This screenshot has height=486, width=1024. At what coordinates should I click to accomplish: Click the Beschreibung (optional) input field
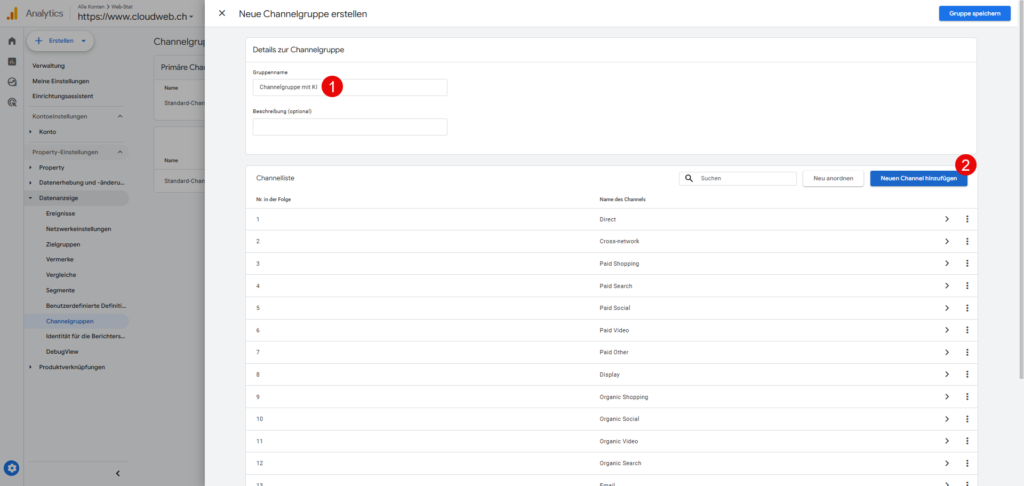[350, 127]
